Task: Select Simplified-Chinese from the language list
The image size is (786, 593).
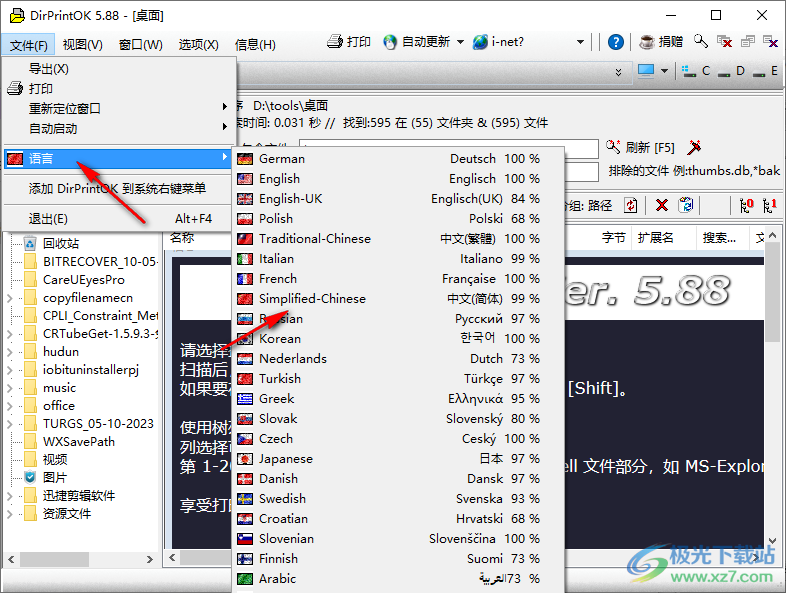Action: [312, 298]
